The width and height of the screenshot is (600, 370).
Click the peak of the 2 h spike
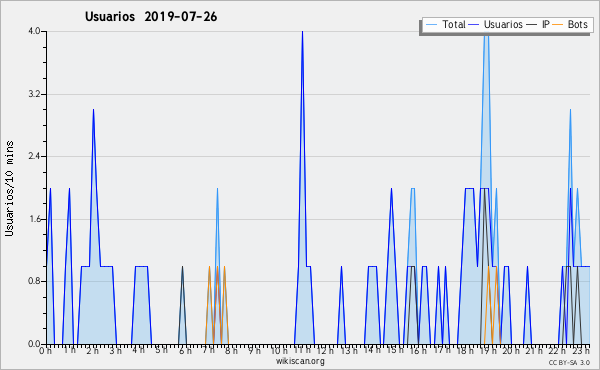click(x=93, y=110)
